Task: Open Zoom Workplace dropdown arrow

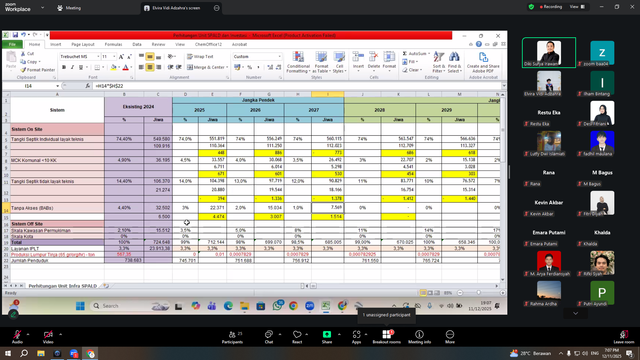Action: click(42, 7)
